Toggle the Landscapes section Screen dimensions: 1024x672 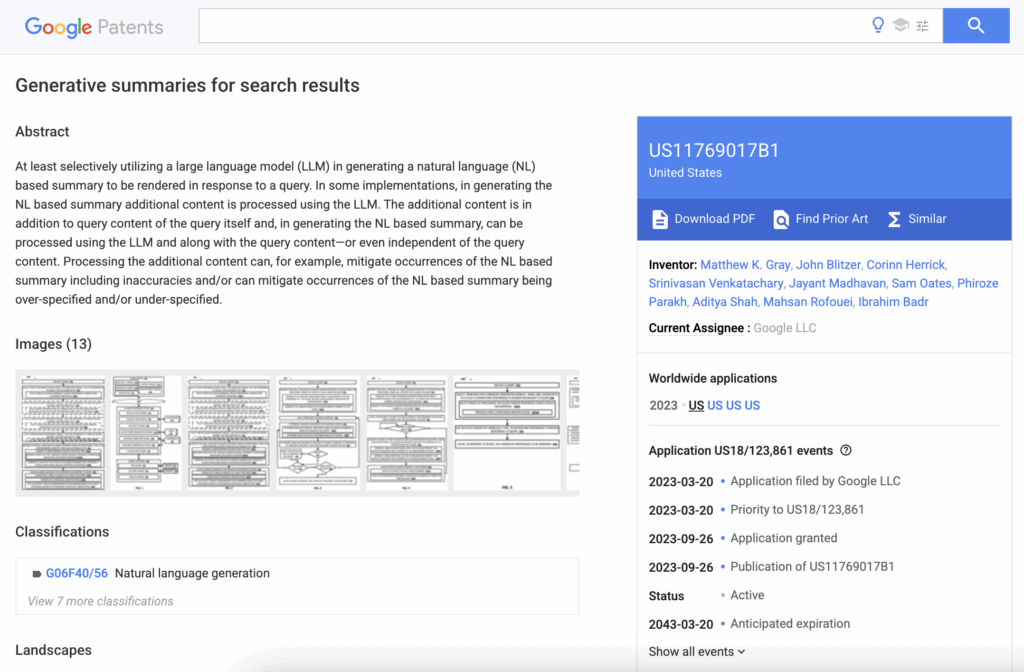tap(53, 650)
